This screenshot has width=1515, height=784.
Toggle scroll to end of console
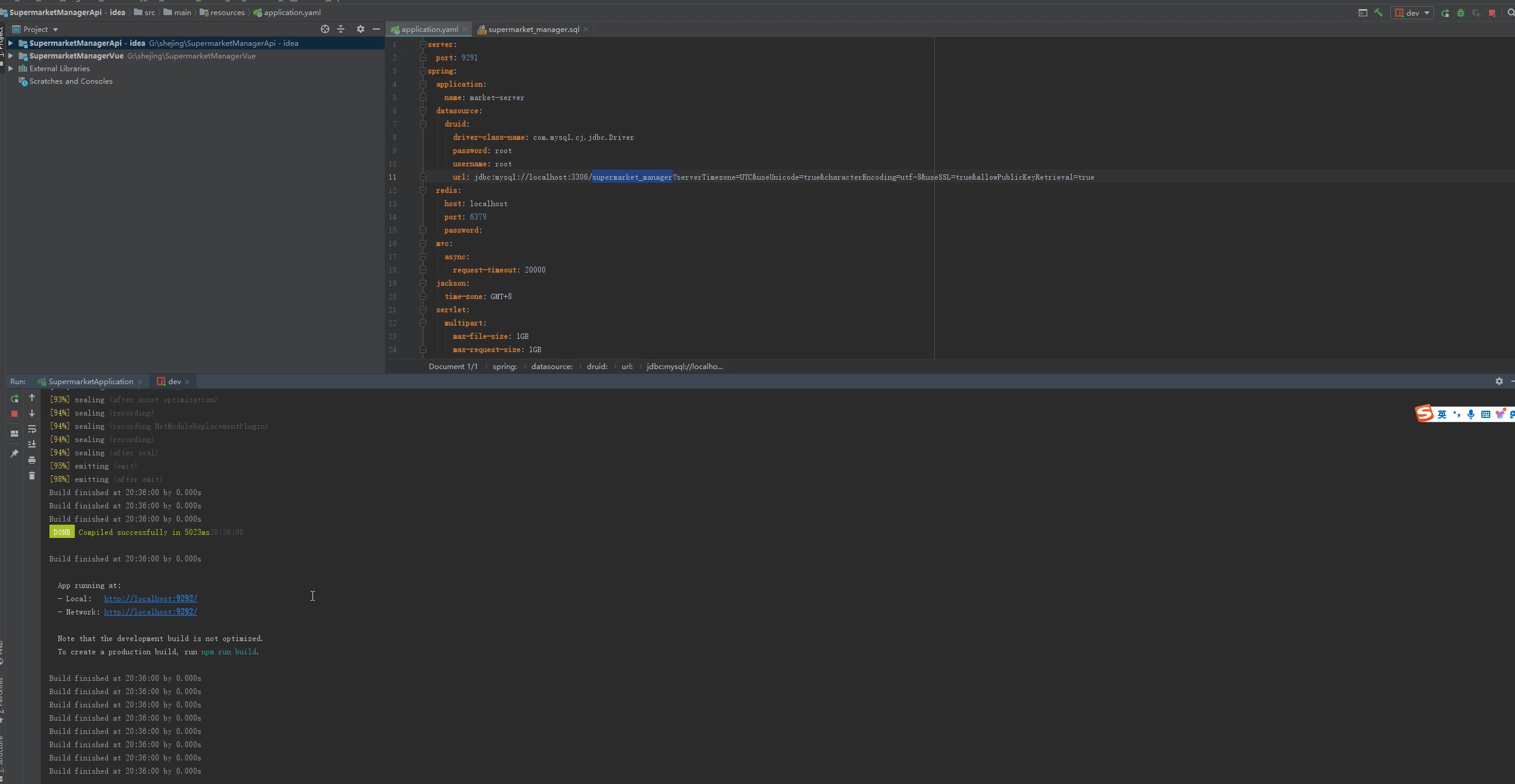tap(32, 444)
